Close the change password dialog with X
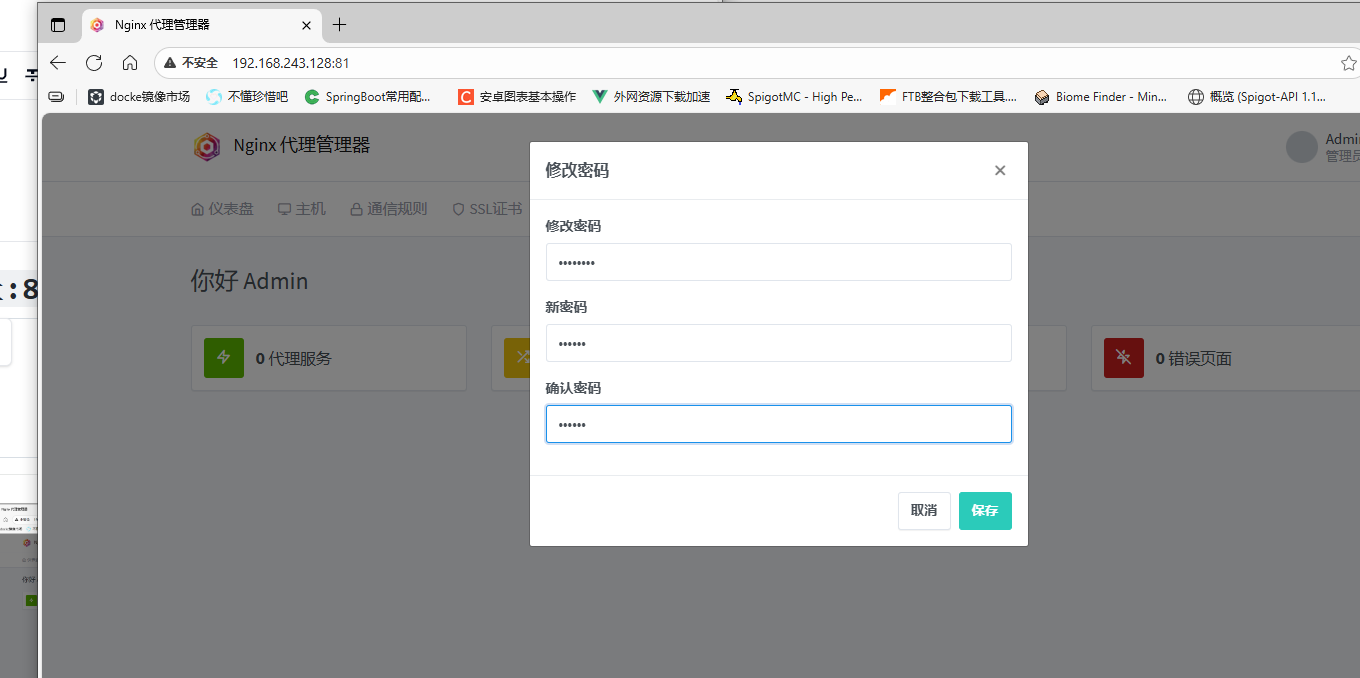 [999, 171]
